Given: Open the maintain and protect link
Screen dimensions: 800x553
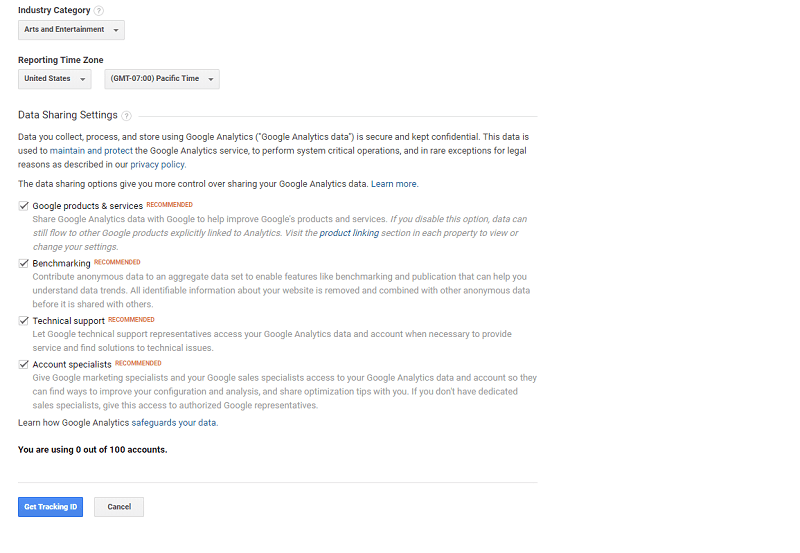Looking at the screenshot, I should [x=91, y=150].
